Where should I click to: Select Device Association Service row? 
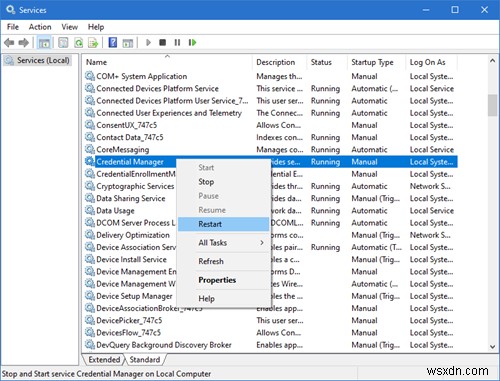[270, 247]
